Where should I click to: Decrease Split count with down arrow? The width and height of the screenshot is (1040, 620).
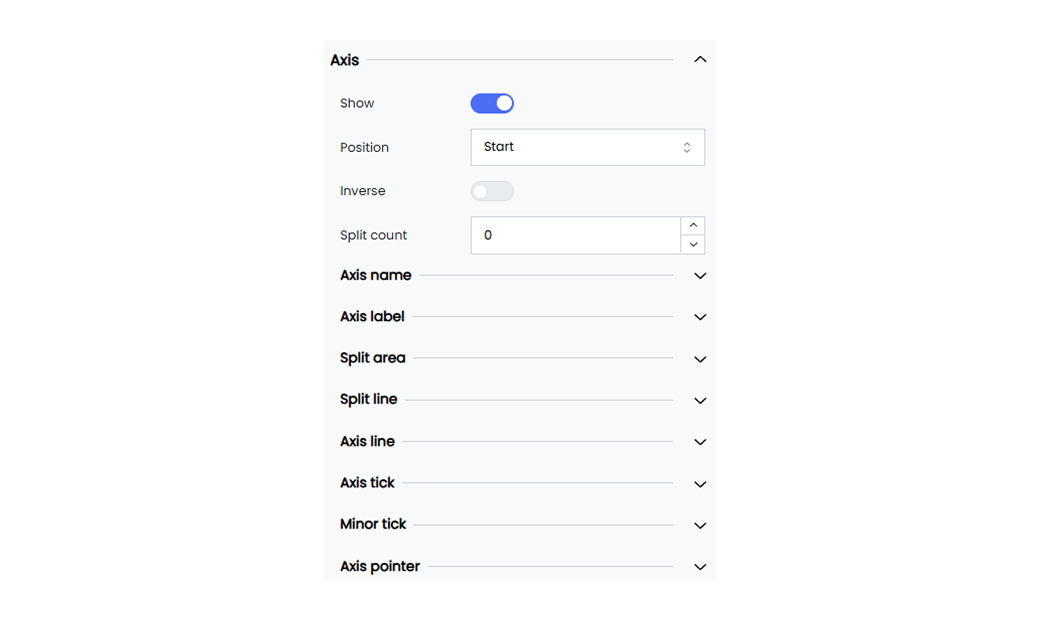pos(693,245)
